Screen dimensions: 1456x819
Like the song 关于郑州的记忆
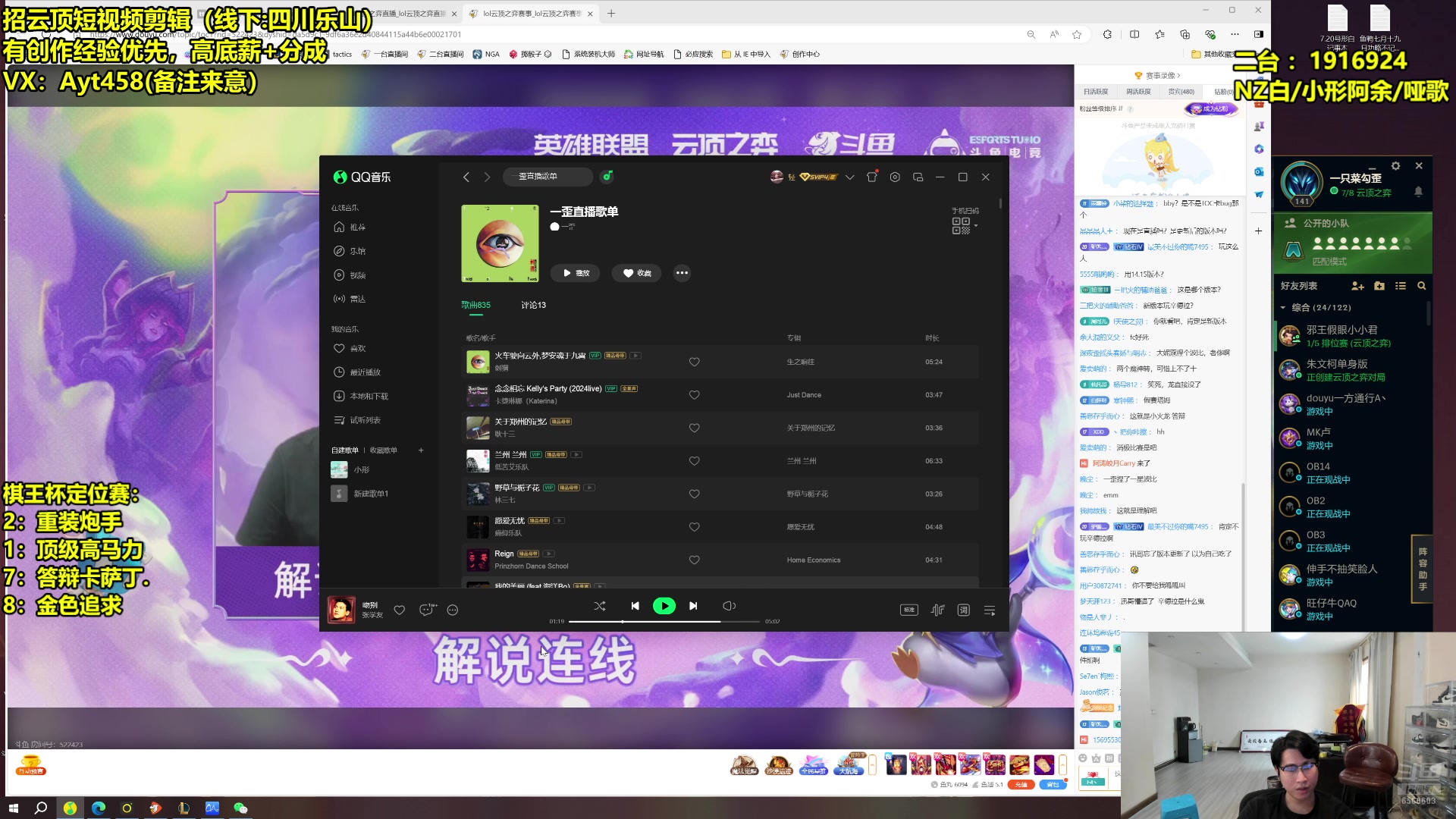coord(694,428)
